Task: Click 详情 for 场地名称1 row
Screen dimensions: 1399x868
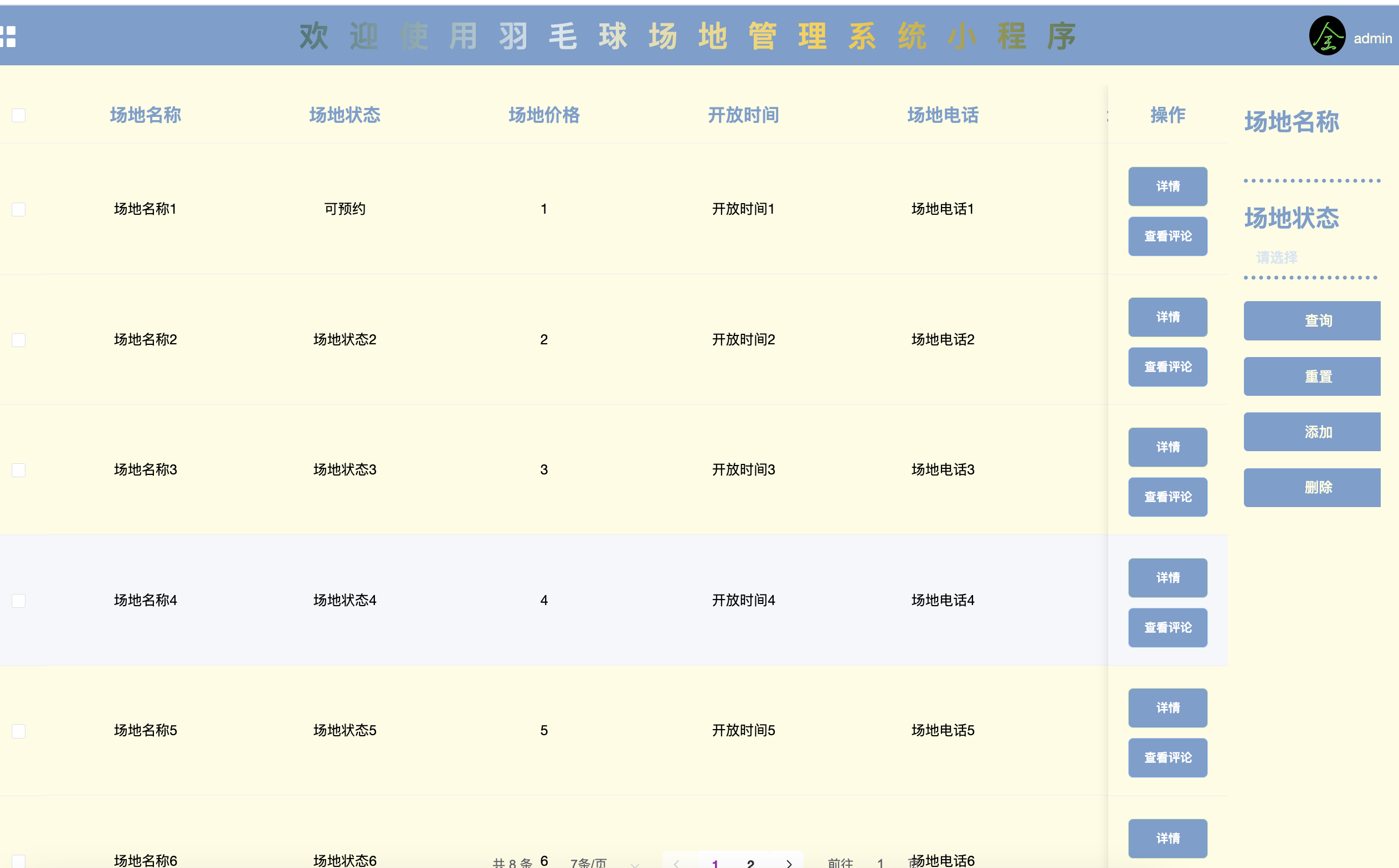Action: pos(1167,186)
